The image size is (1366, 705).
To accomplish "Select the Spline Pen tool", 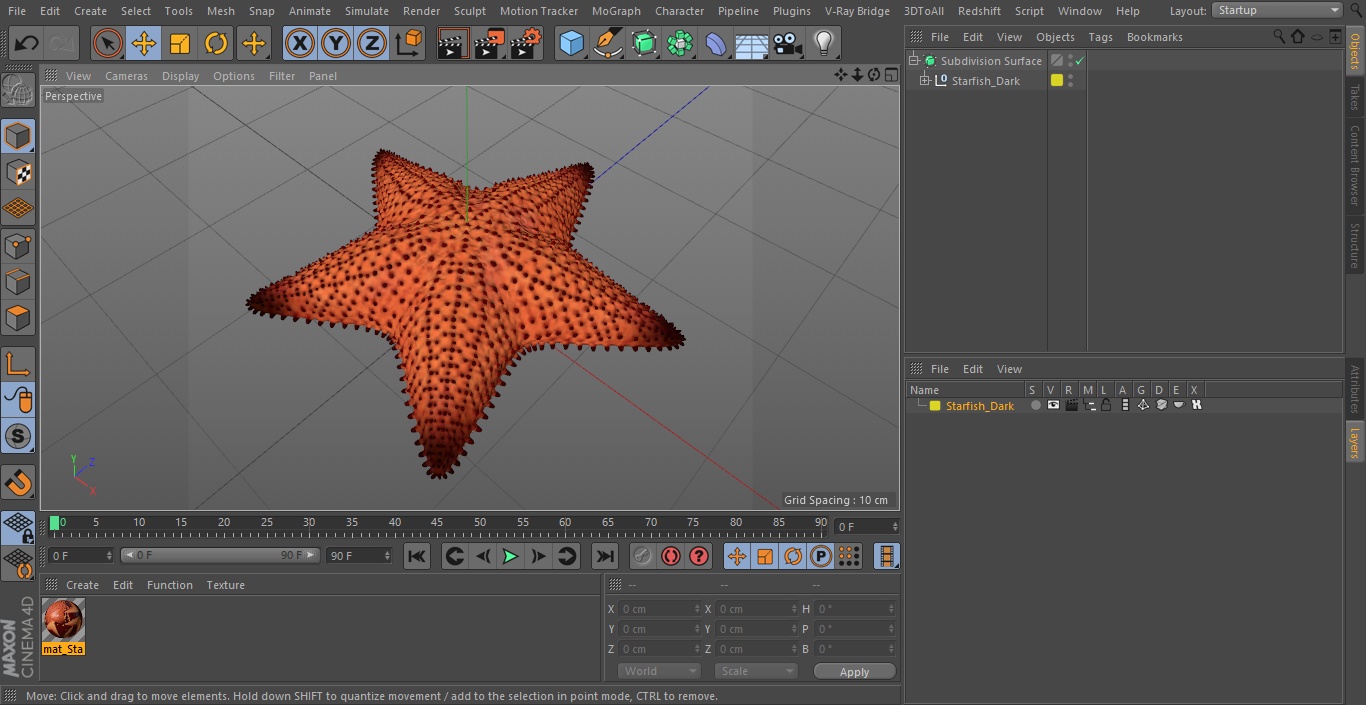I will (x=607, y=43).
